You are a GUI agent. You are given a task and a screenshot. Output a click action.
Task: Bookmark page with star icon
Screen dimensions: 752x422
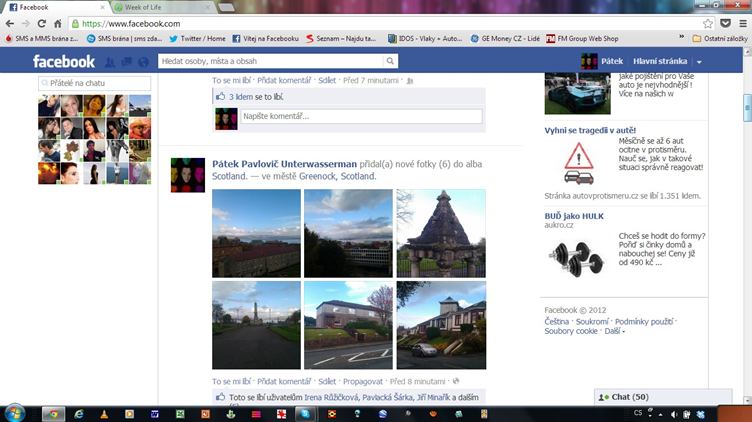point(708,23)
